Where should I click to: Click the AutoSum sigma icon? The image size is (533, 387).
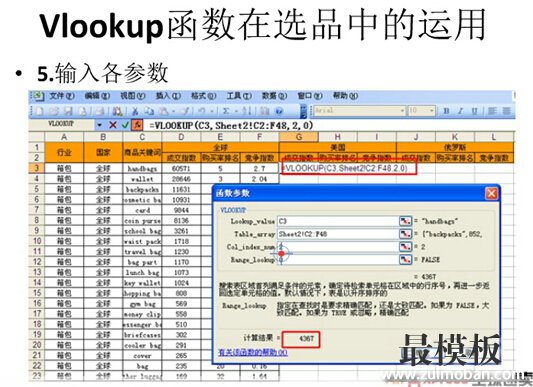(x=226, y=111)
